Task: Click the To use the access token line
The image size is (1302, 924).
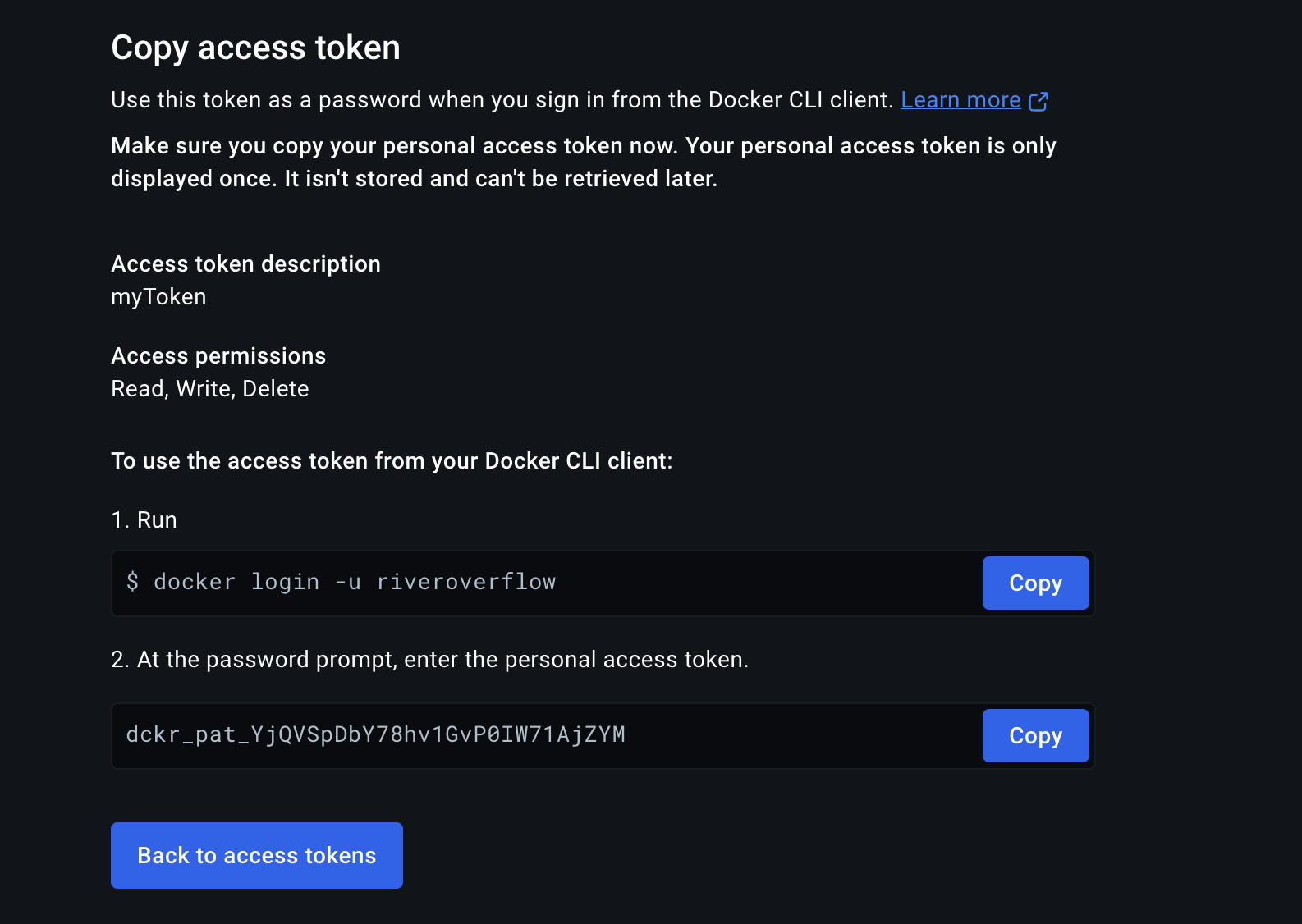Action: click(x=392, y=461)
